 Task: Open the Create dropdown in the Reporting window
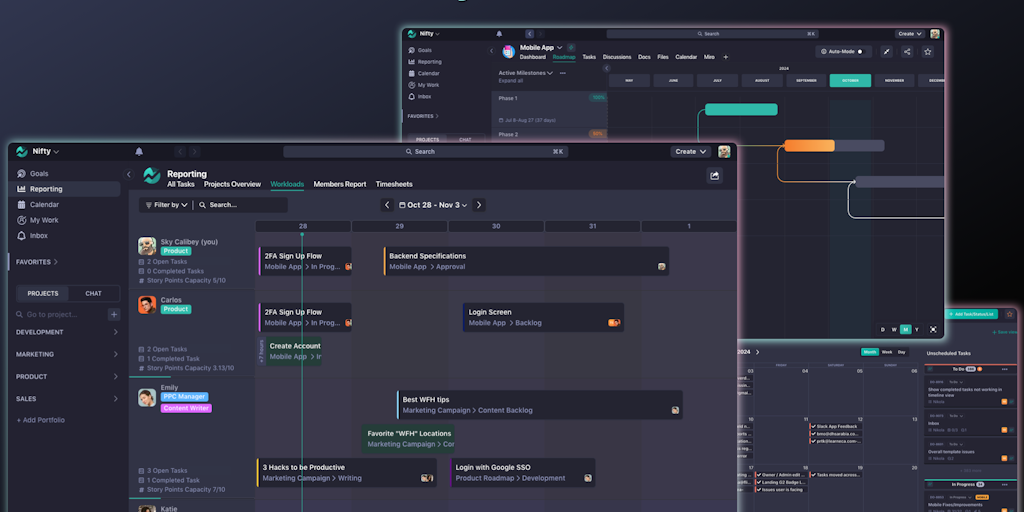click(x=690, y=152)
